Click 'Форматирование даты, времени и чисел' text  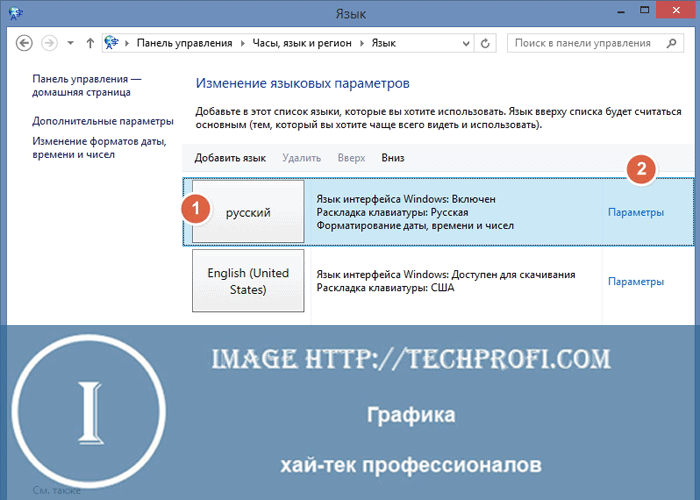pyautogui.click(x=415, y=226)
